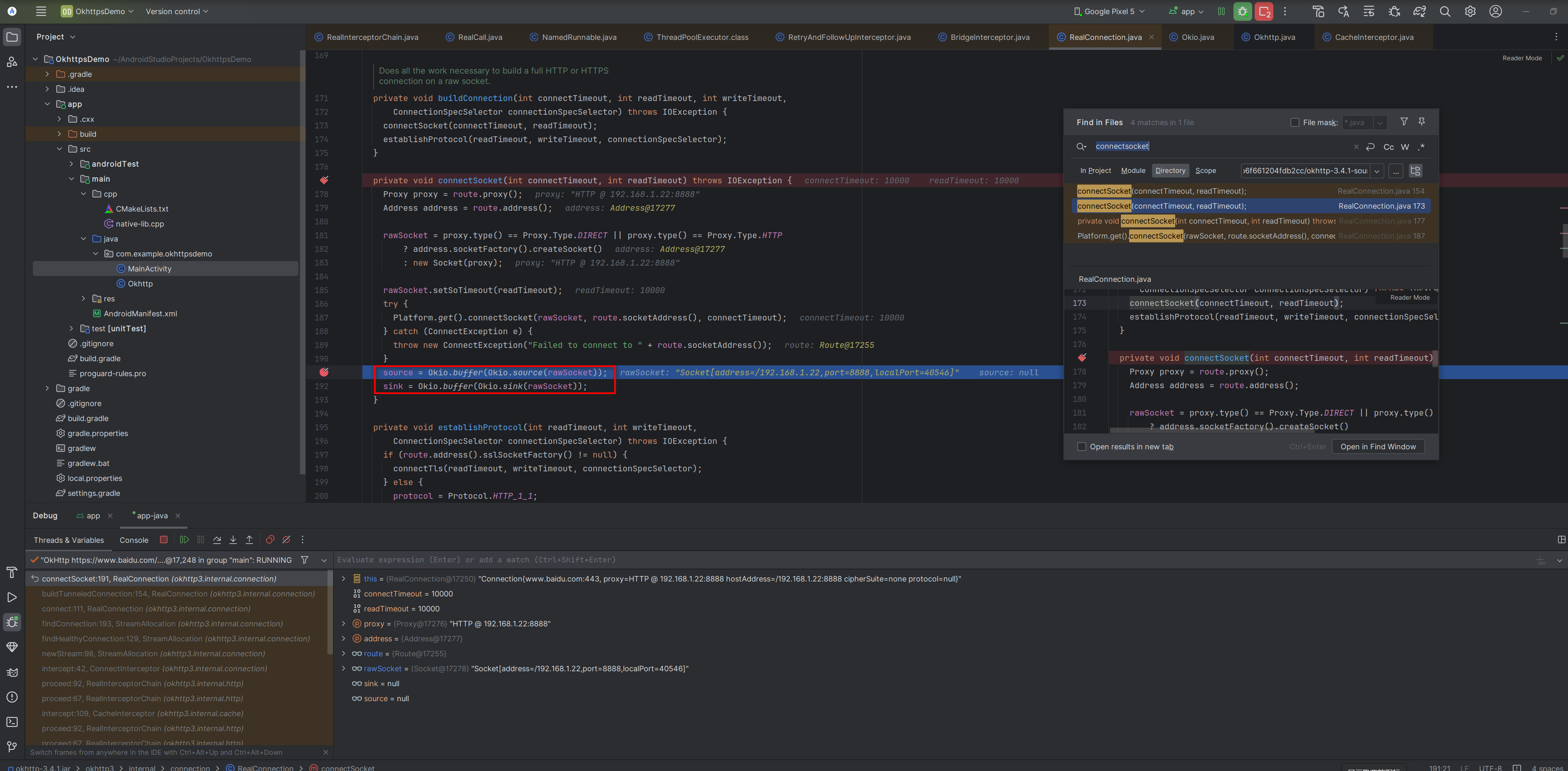
Task: Open the app run configuration dropdown
Action: click(1186, 12)
